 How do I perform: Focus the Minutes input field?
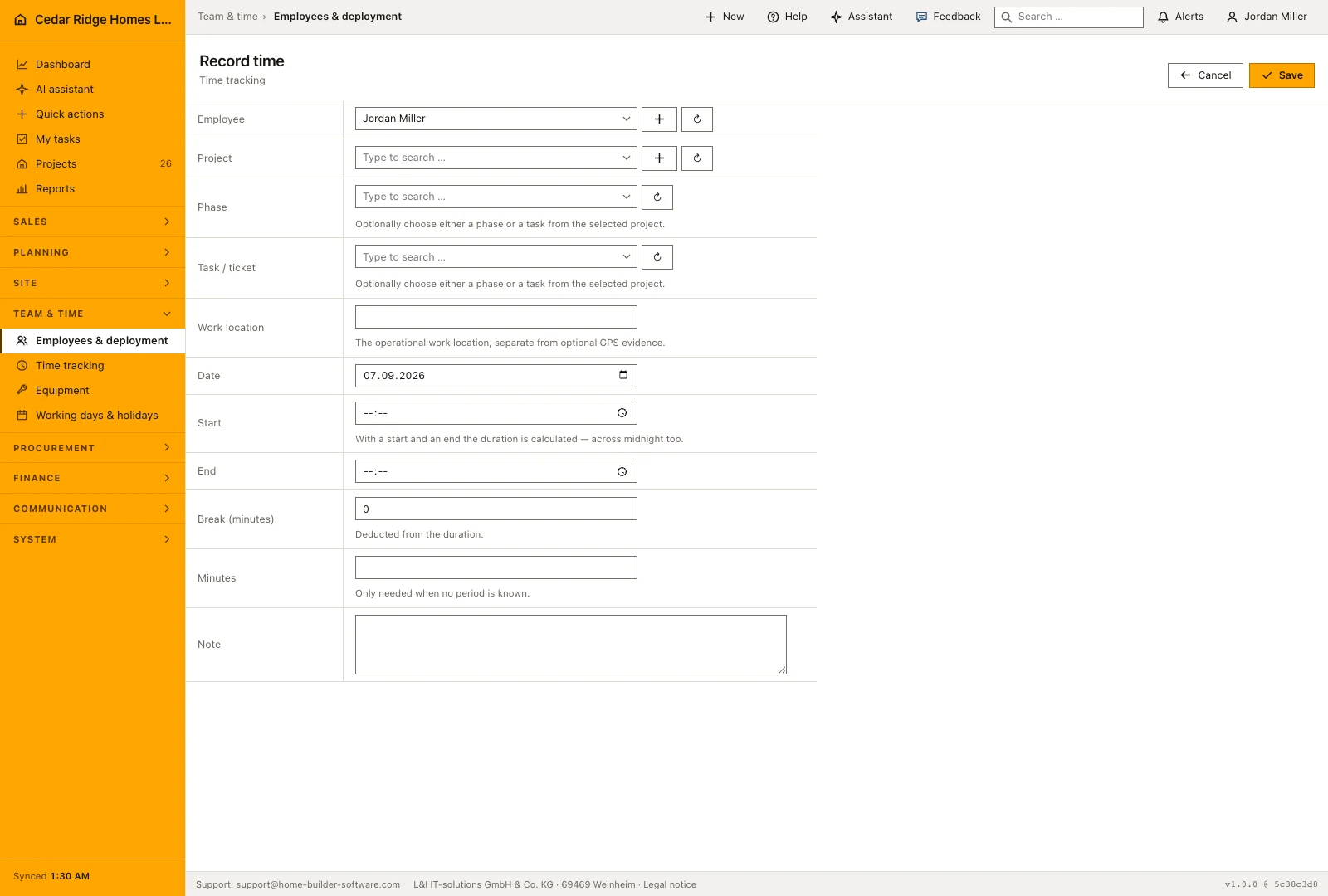496,567
